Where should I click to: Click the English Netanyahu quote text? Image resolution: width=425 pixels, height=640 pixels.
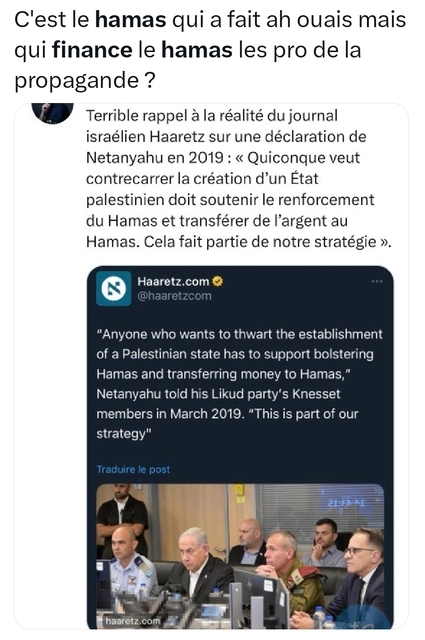(239, 384)
